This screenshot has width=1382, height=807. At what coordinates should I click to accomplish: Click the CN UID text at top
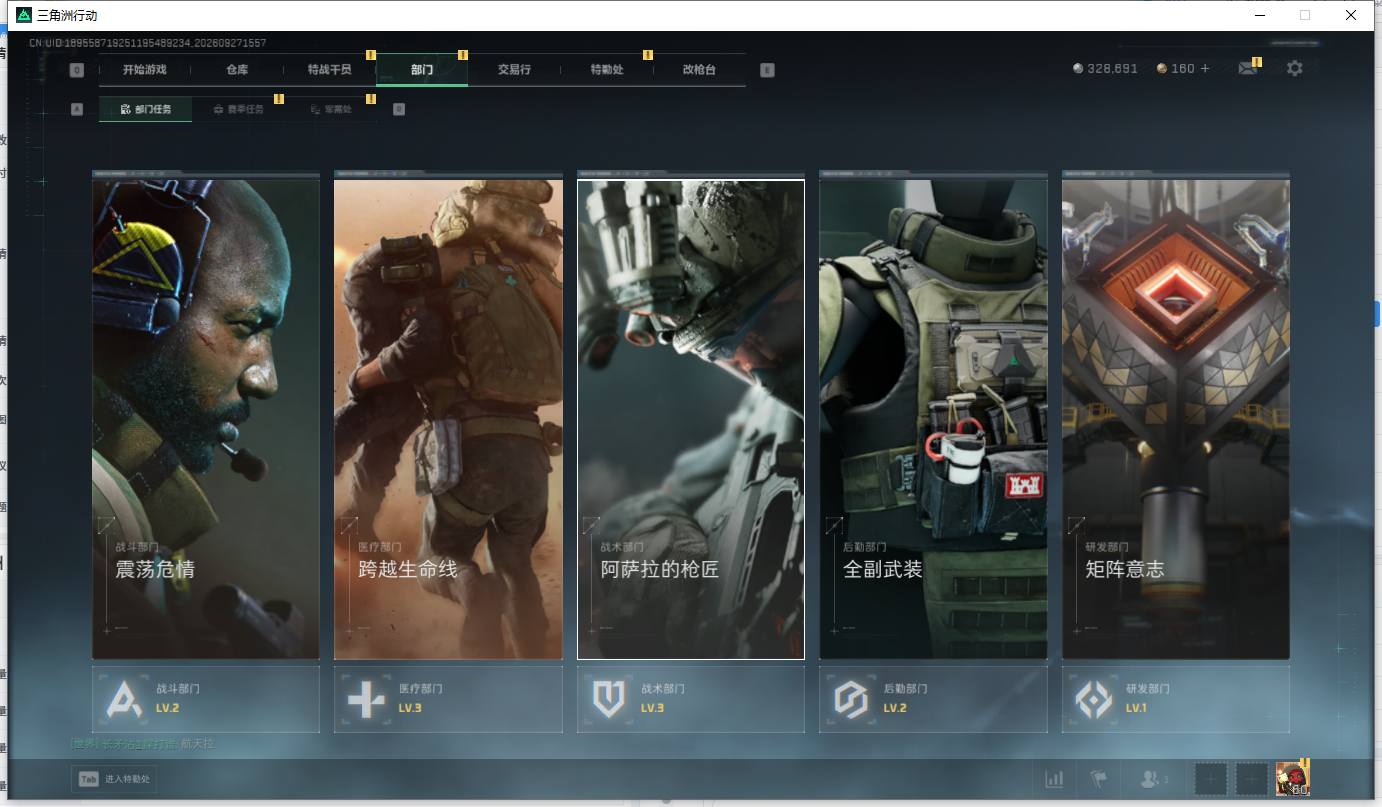[x=147, y=43]
